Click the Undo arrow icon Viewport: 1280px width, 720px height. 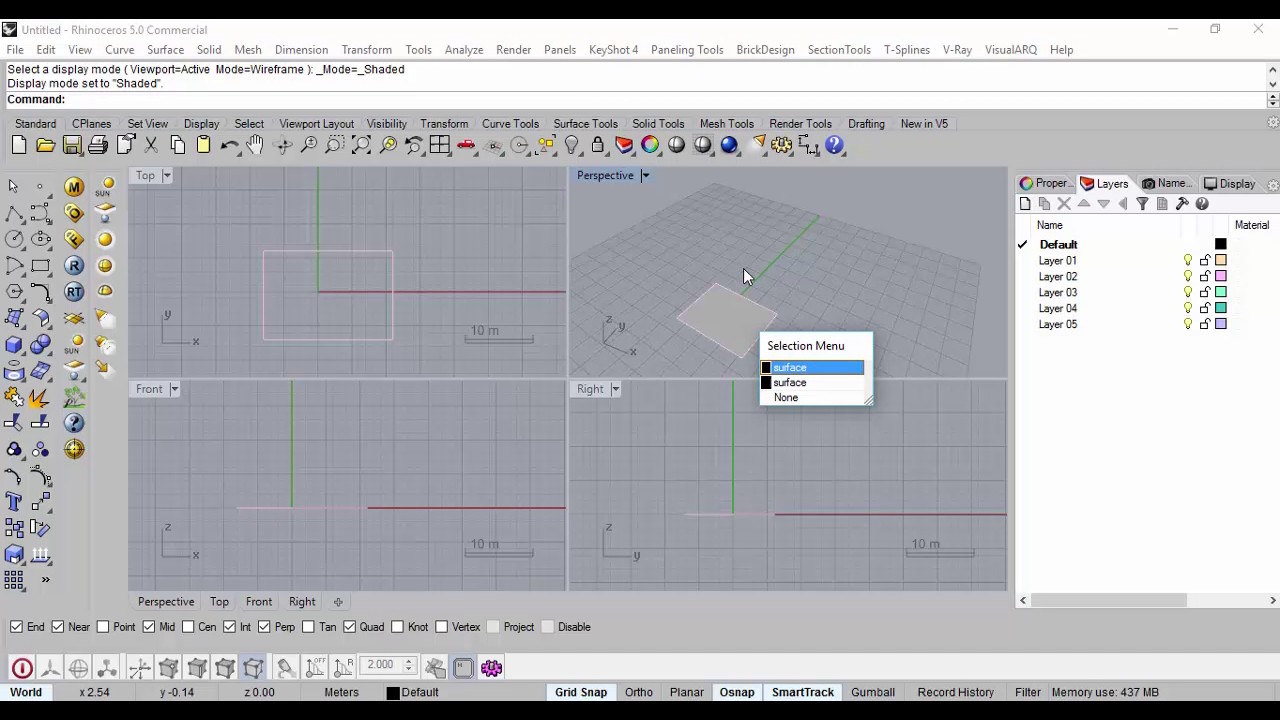[230, 146]
